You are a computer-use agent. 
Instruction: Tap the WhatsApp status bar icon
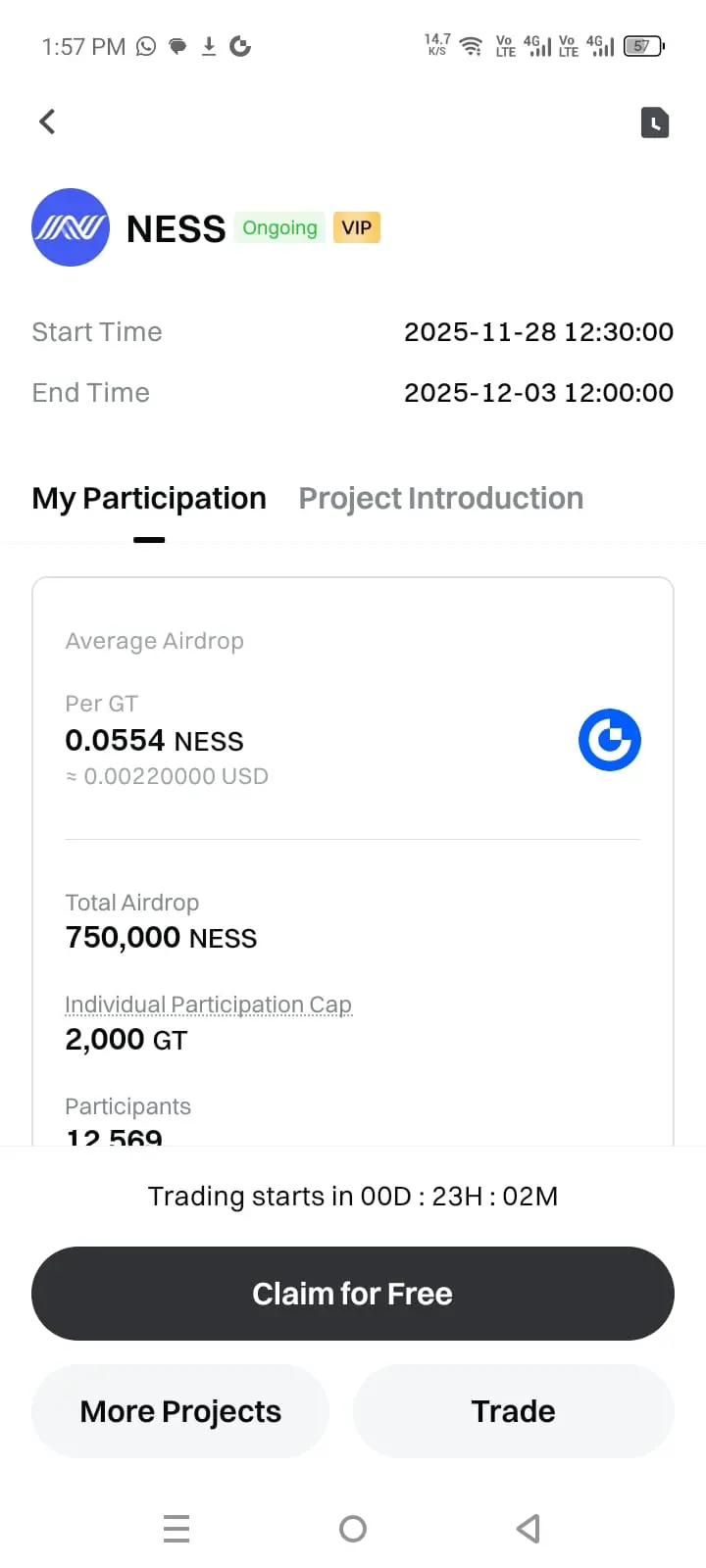(146, 46)
